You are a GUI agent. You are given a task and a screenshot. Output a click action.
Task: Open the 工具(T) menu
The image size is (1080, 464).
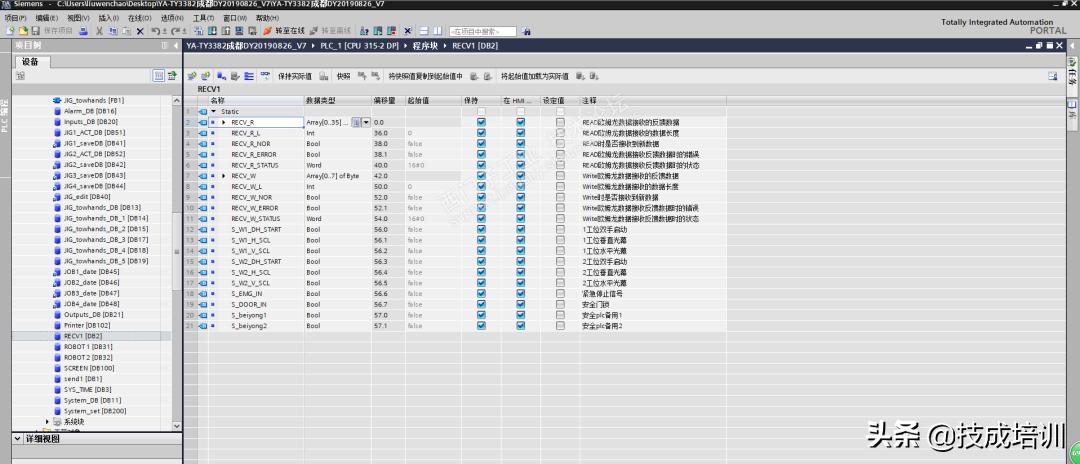(x=203, y=17)
